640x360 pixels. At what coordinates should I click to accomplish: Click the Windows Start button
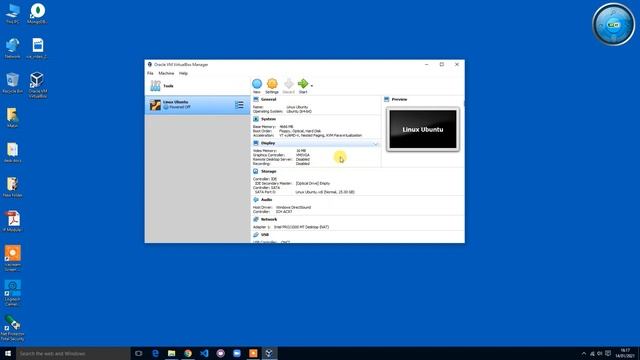[x=8, y=353]
